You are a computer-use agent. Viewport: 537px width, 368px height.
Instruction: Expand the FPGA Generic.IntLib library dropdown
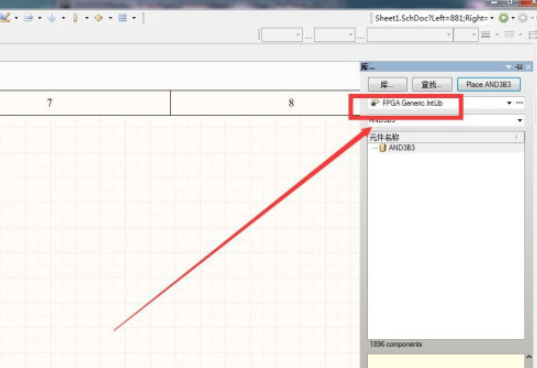click(509, 103)
